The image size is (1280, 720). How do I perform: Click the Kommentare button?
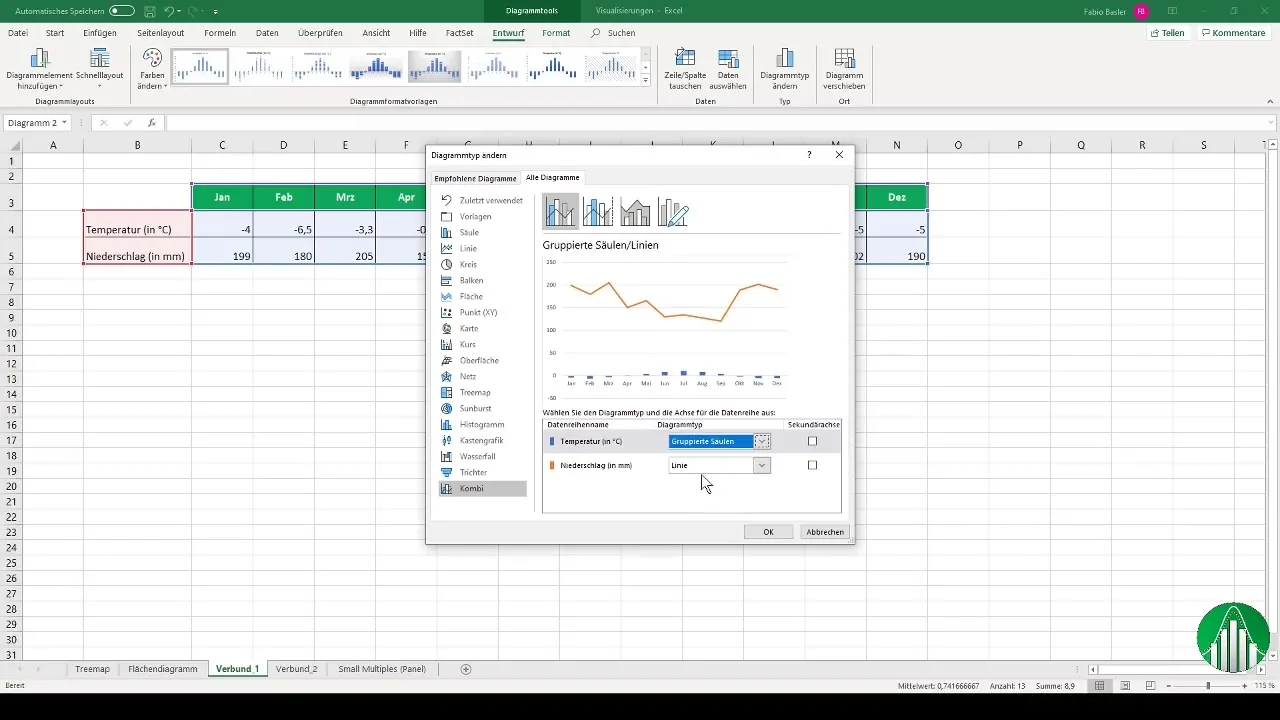coord(1234,33)
